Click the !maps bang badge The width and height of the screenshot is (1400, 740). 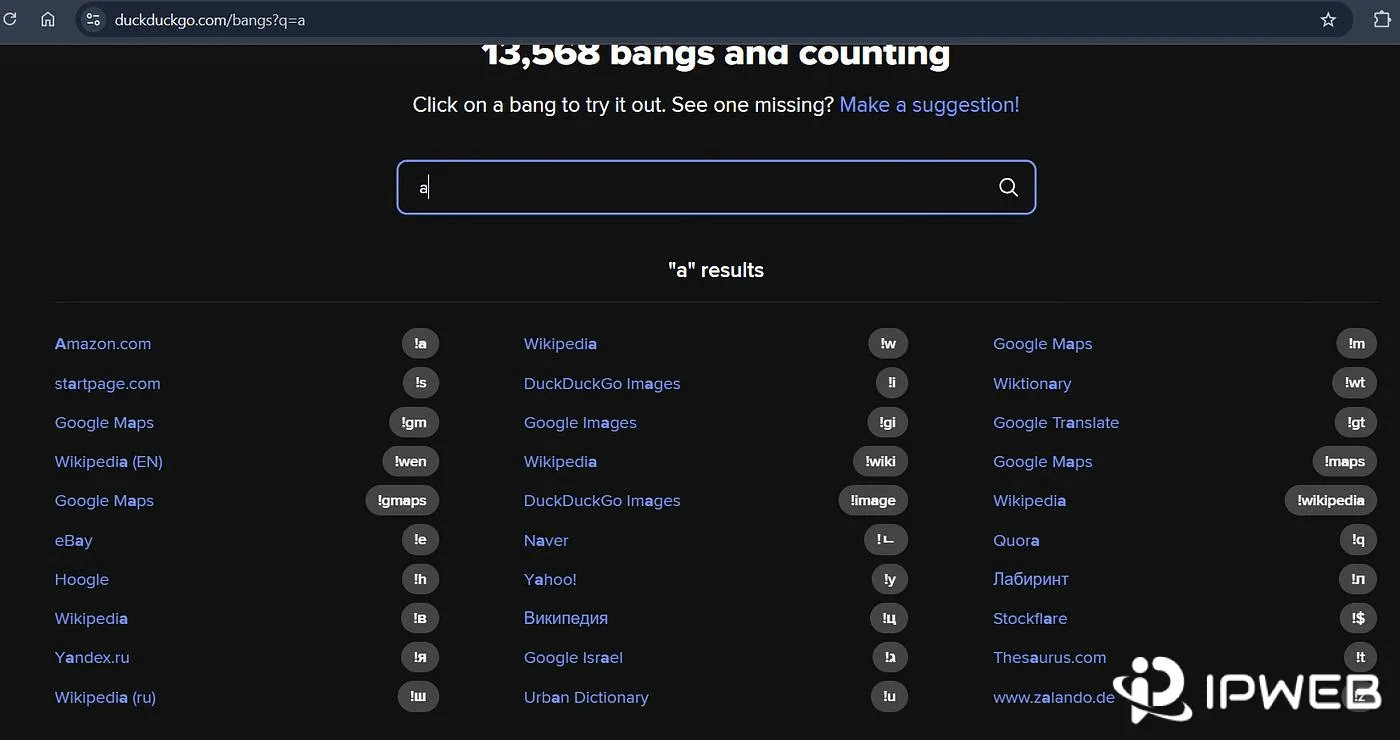pyautogui.click(x=1344, y=462)
